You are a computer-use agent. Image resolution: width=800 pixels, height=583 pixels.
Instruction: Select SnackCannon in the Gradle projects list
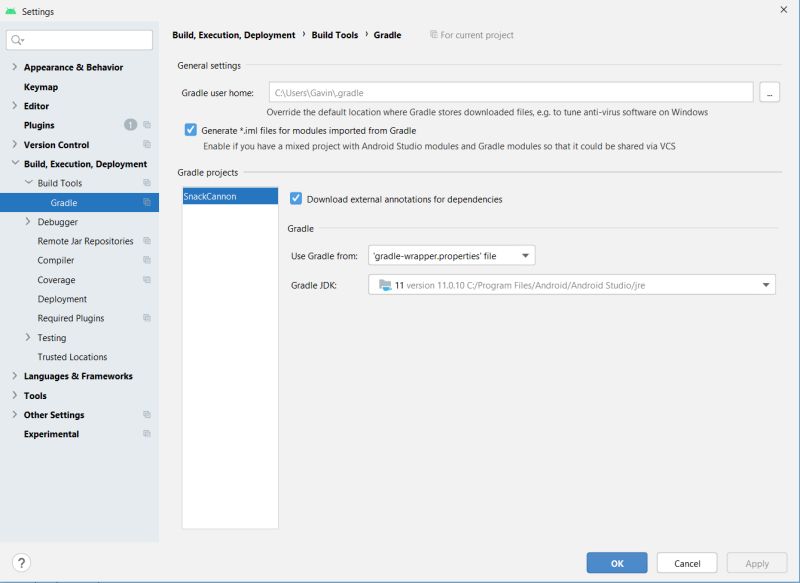pyautogui.click(x=215, y=195)
